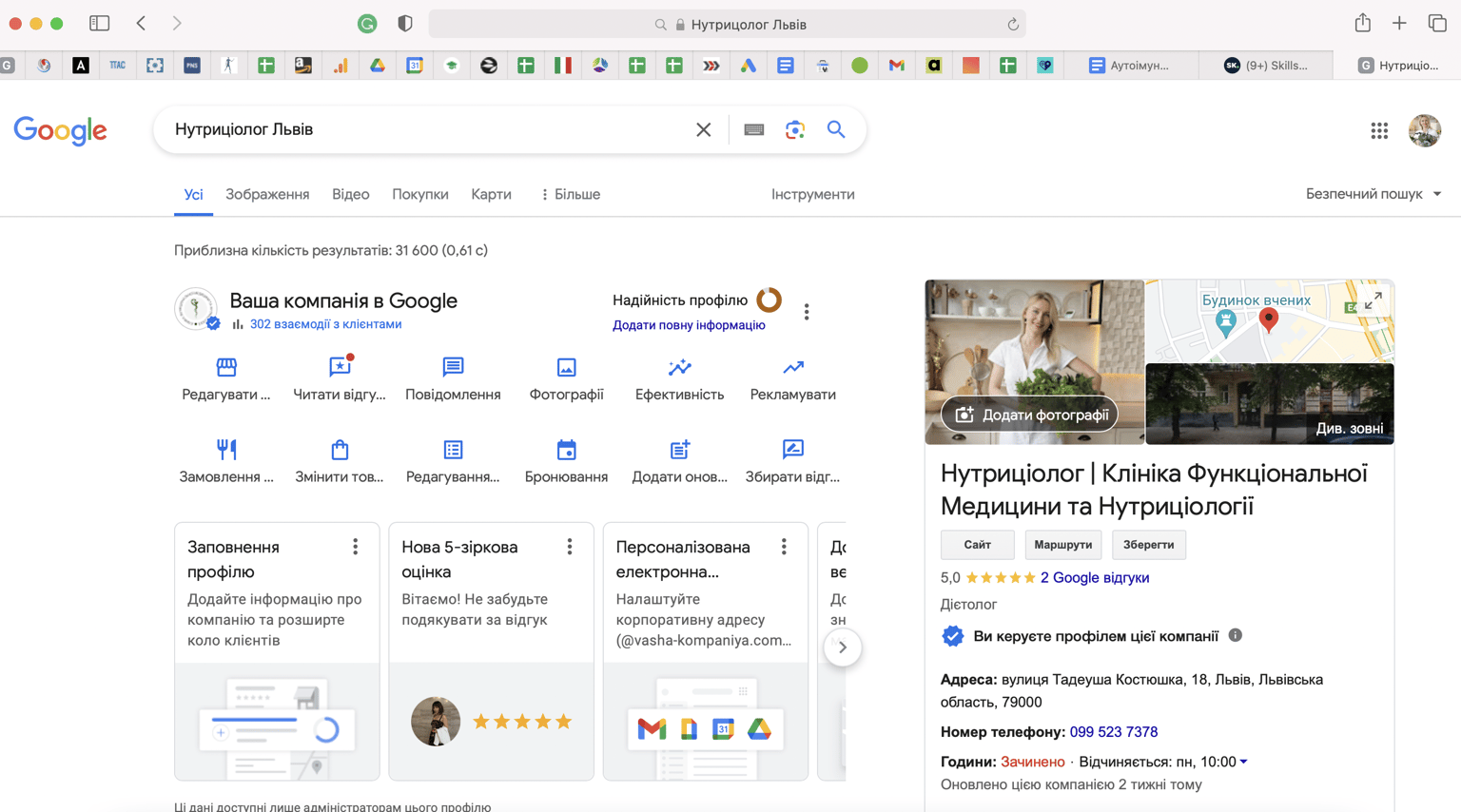Open the Google apps grid
The width and height of the screenshot is (1461, 812).
pos(1379,130)
